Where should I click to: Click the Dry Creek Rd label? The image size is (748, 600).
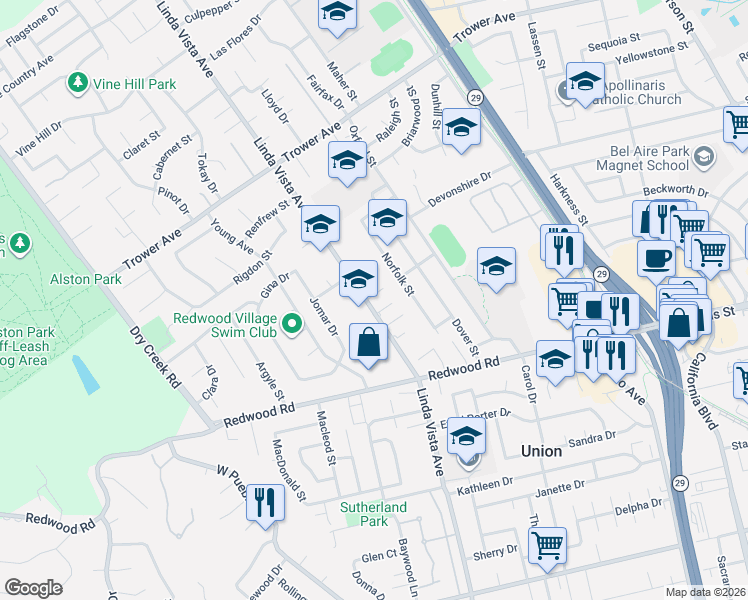(x=156, y=357)
